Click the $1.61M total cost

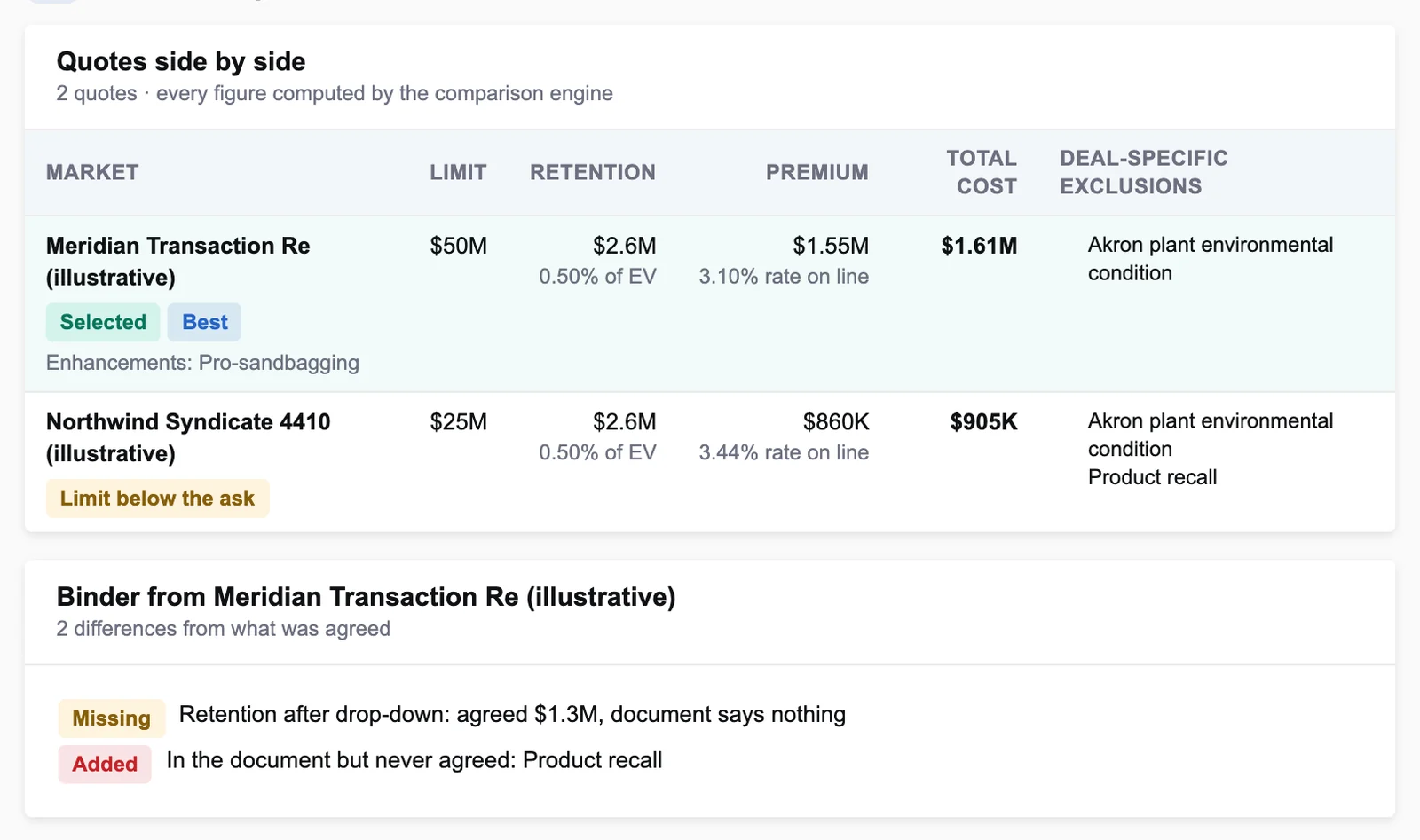click(979, 246)
